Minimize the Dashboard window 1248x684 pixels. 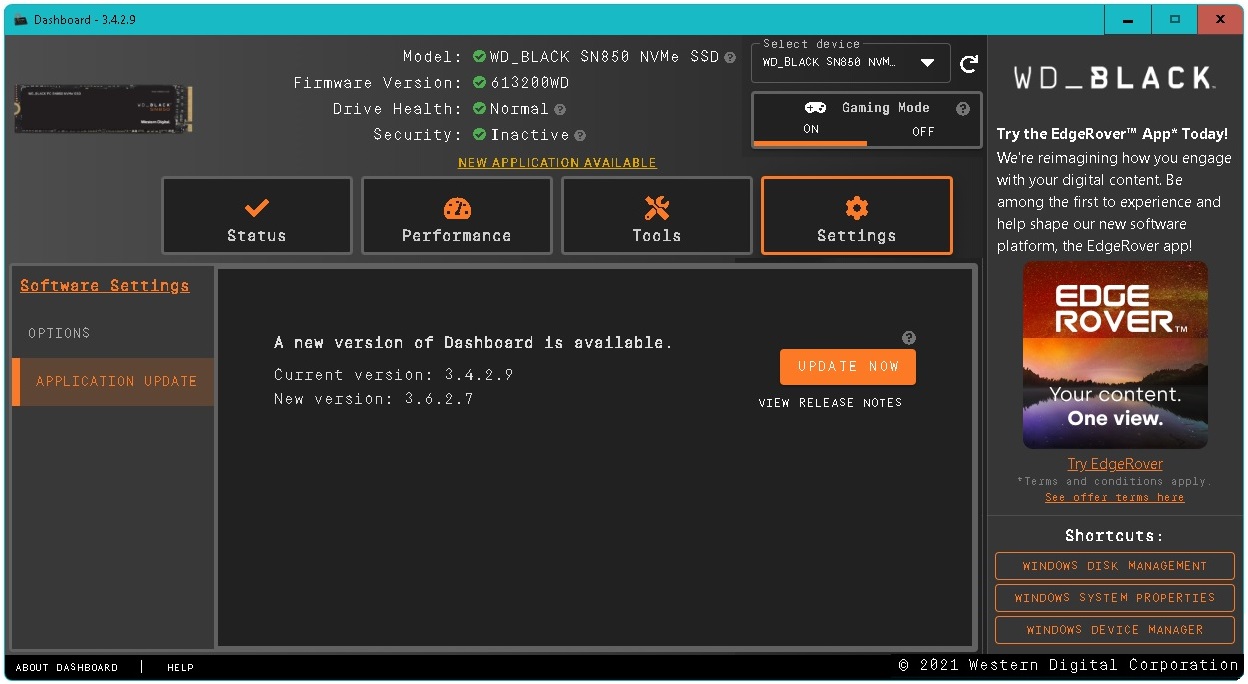click(1128, 19)
